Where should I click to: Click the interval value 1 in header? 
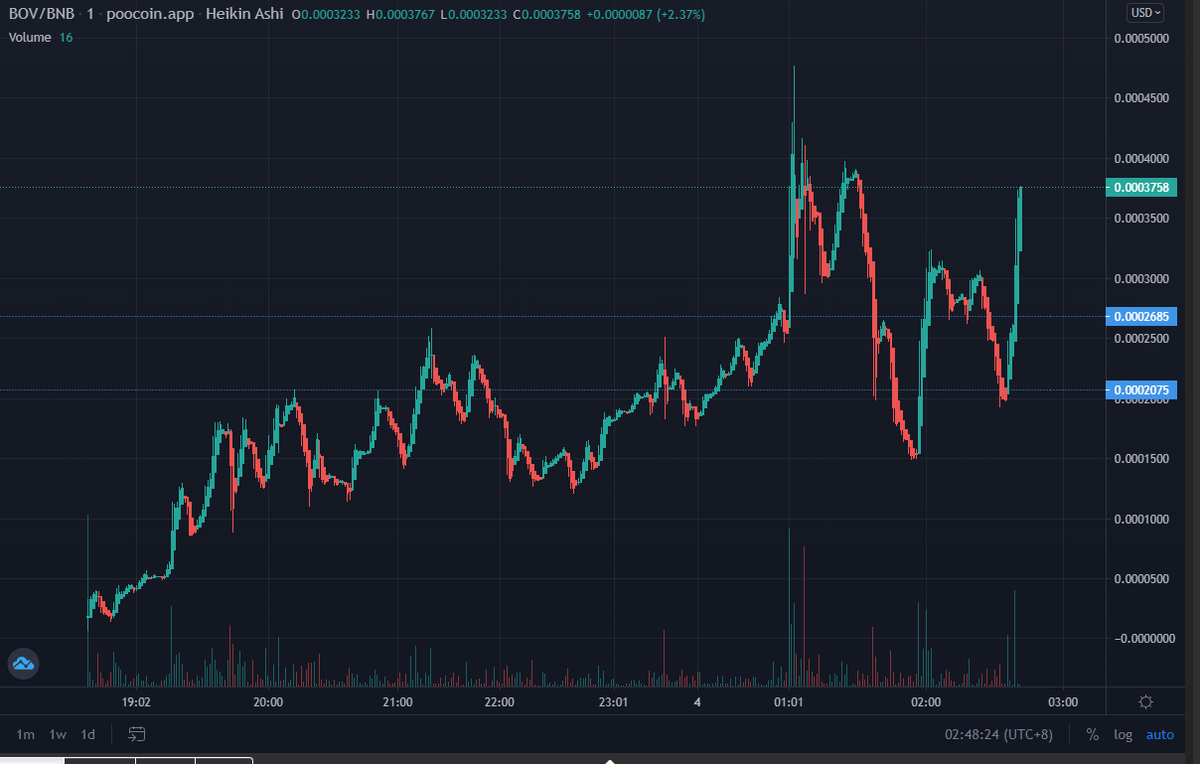tap(90, 15)
